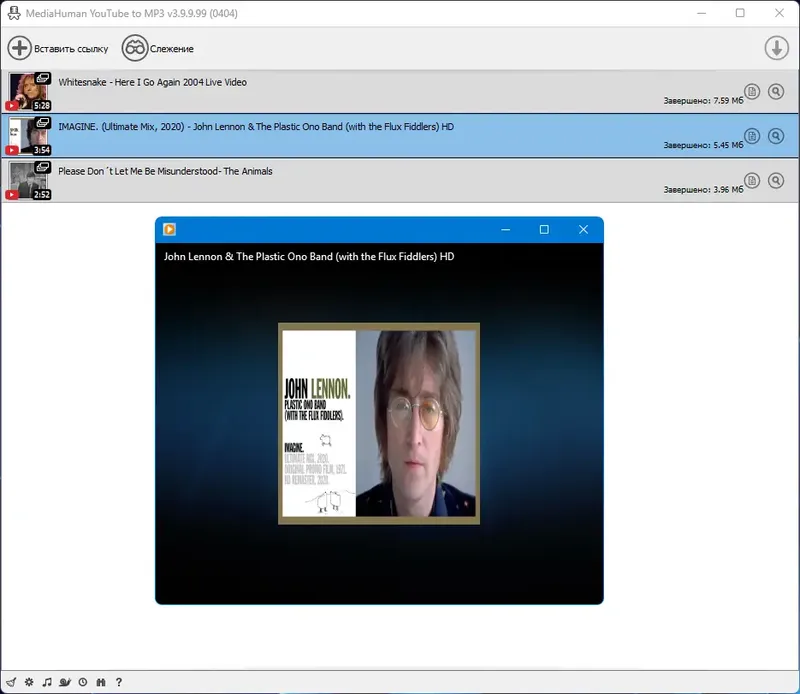800x694 pixels.
Task: Click the broom clear-list icon in status bar
Action: [11, 682]
